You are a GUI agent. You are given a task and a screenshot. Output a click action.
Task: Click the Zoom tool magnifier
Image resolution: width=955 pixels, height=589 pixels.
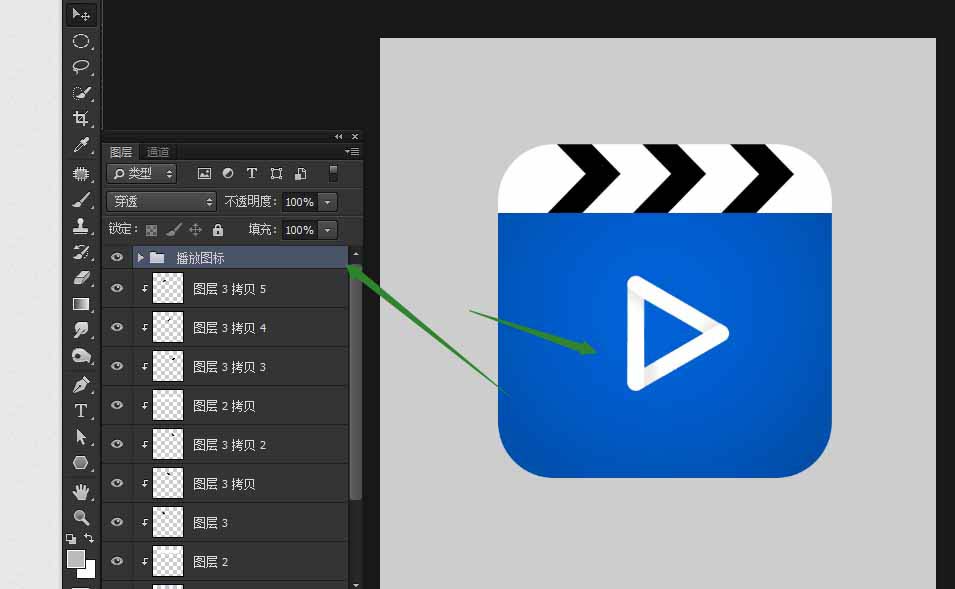point(81,517)
